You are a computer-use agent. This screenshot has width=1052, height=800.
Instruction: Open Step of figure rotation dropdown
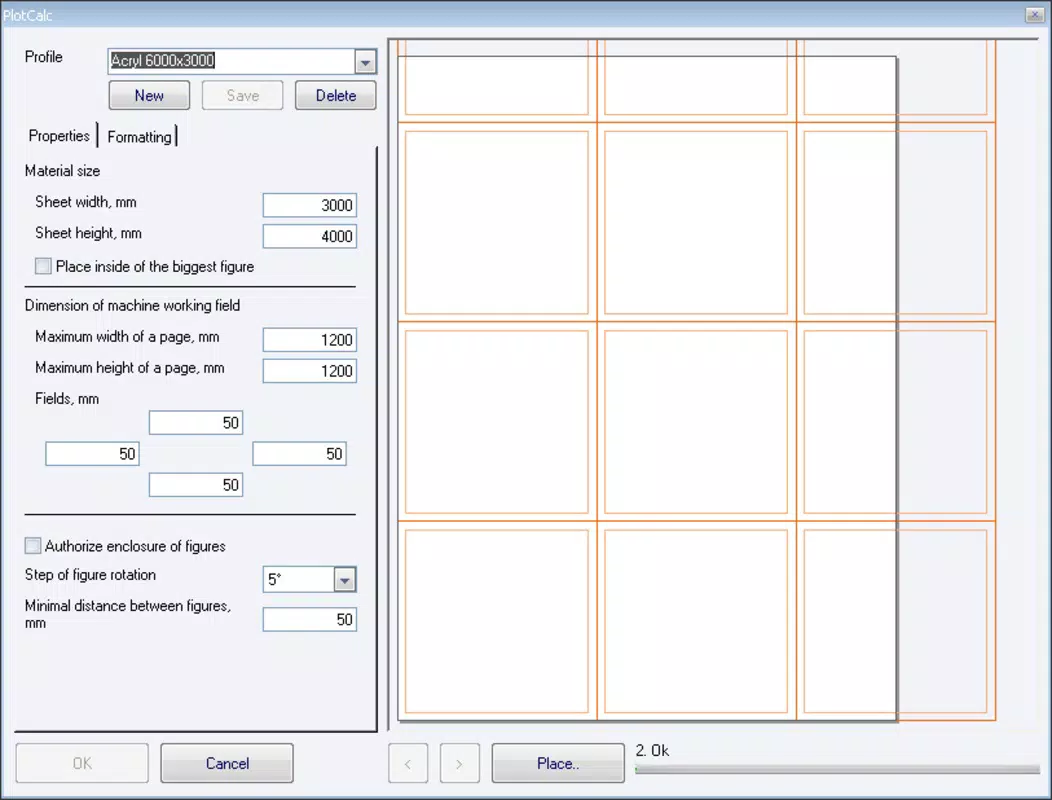tap(344, 580)
